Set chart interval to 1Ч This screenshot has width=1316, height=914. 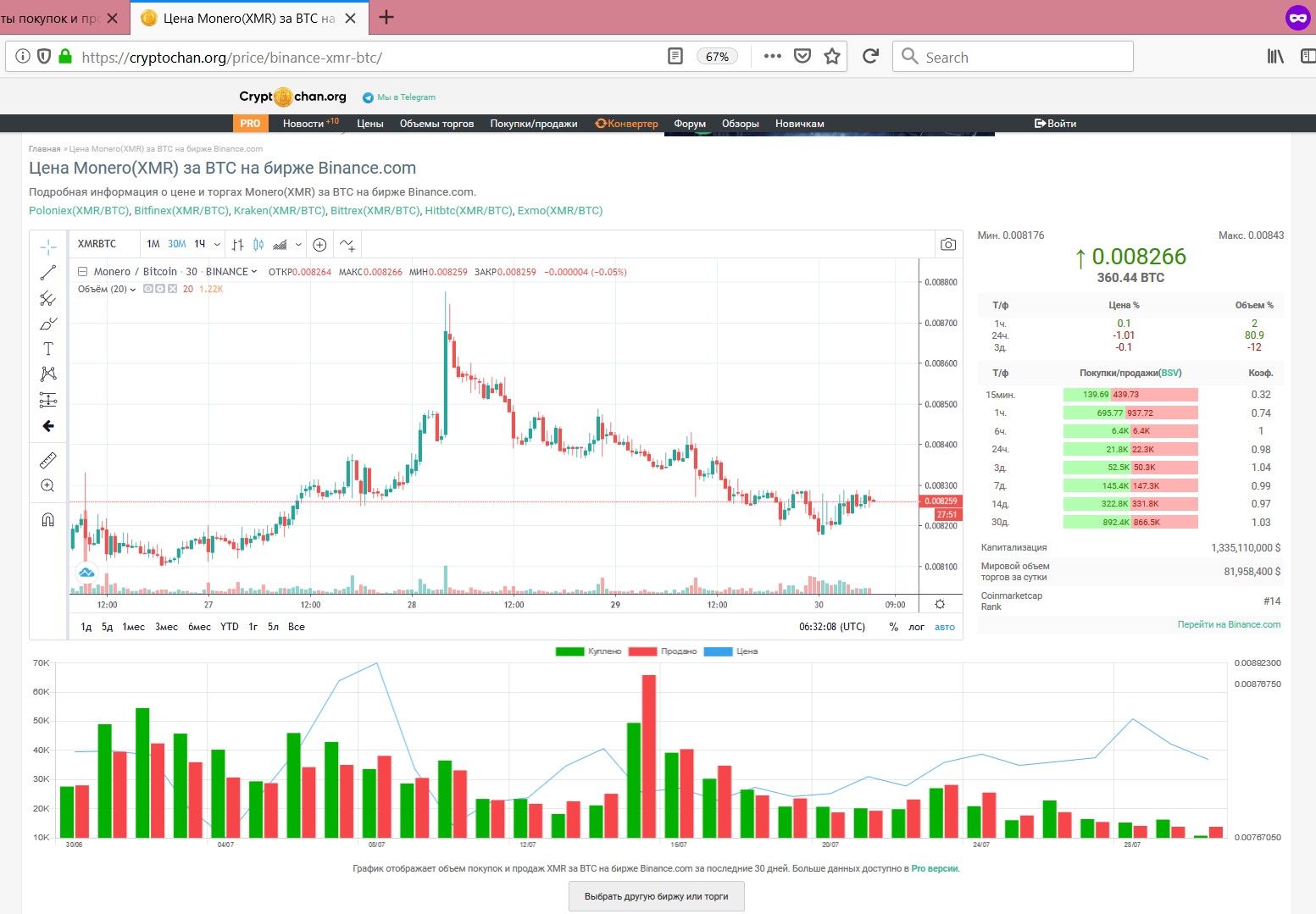pos(200,244)
